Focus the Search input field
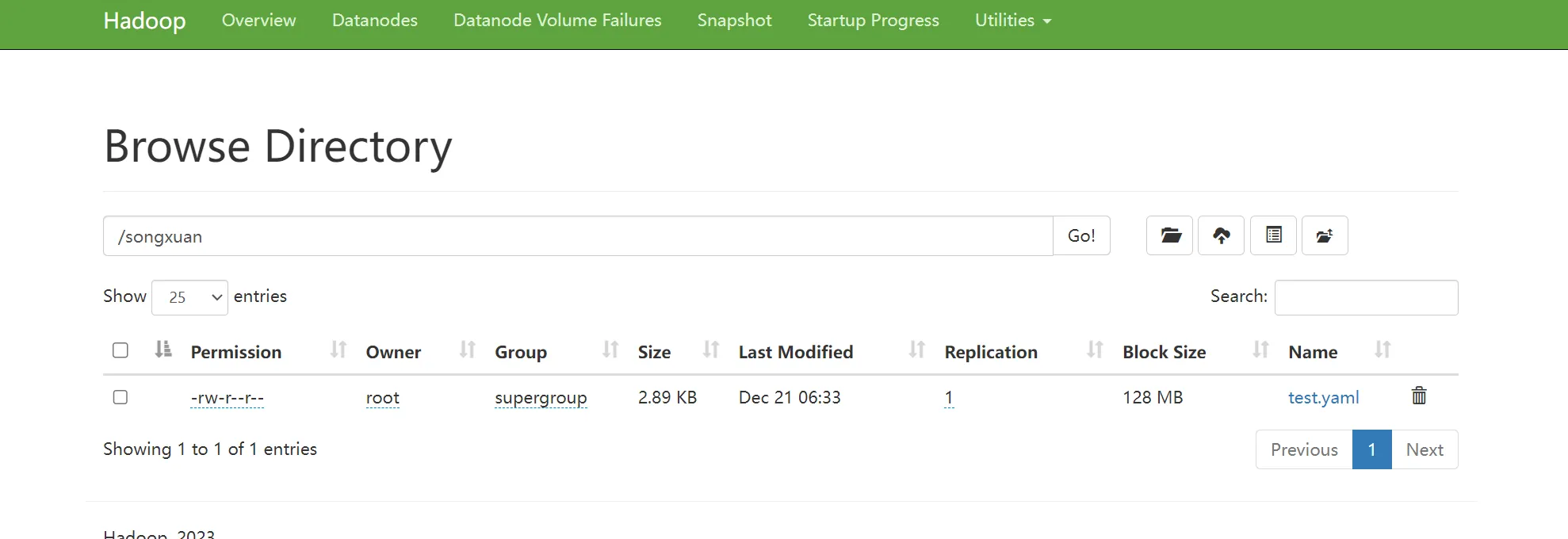 point(1366,297)
